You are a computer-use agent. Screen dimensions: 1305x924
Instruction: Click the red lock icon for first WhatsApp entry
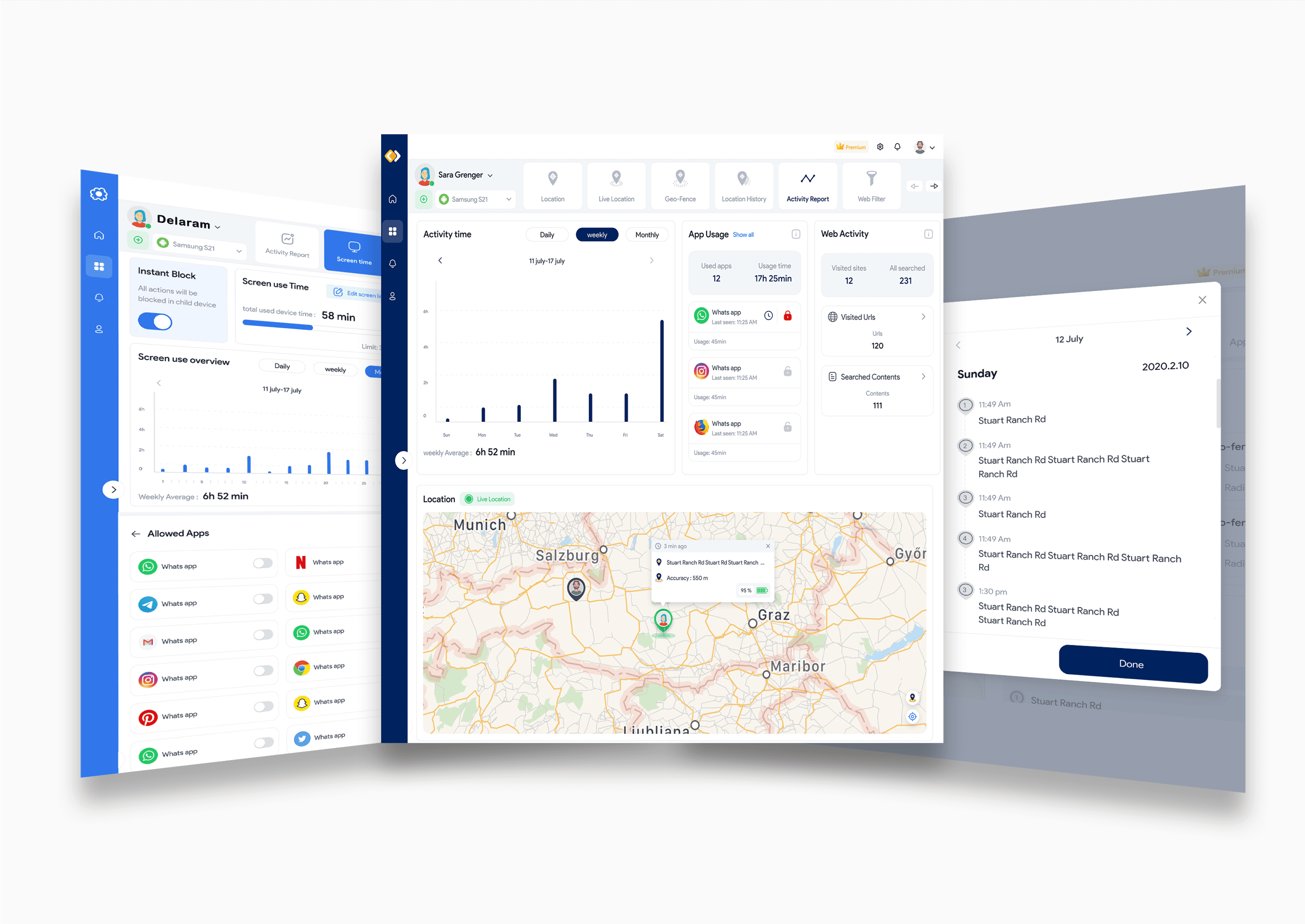tap(787, 316)
